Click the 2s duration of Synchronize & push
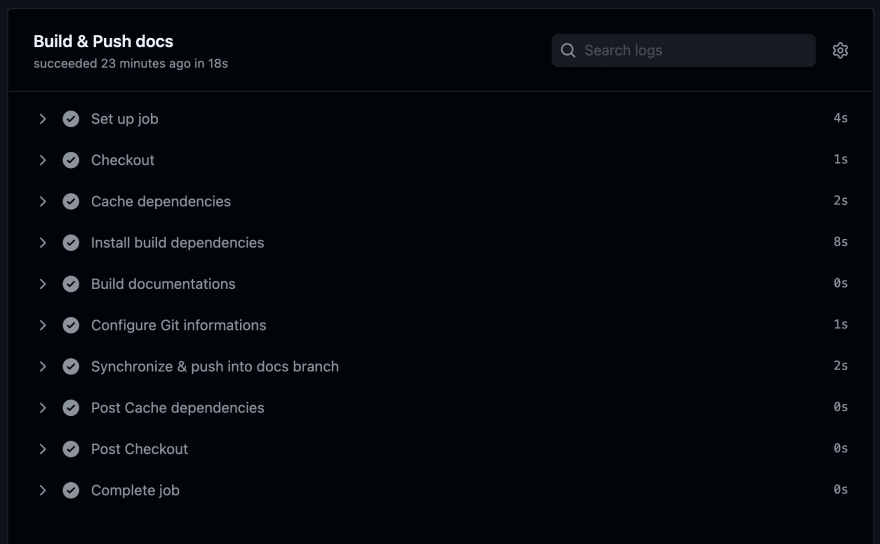 [840, 365]
